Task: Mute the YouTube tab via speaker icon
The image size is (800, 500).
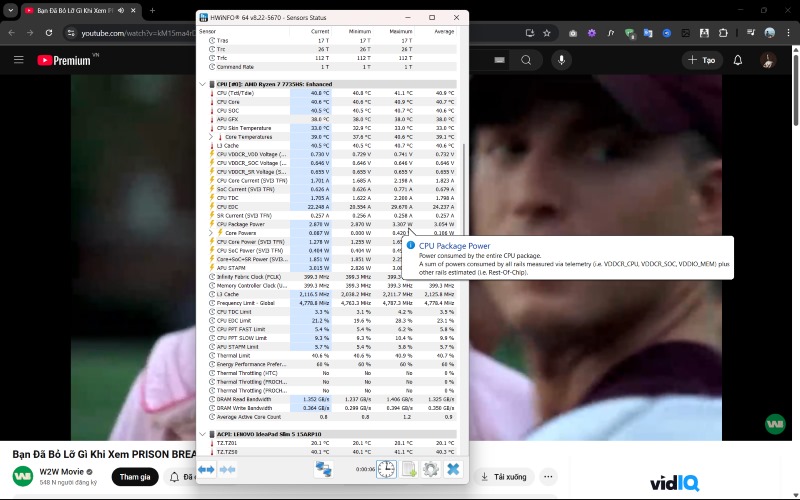Action: (121, 10)
